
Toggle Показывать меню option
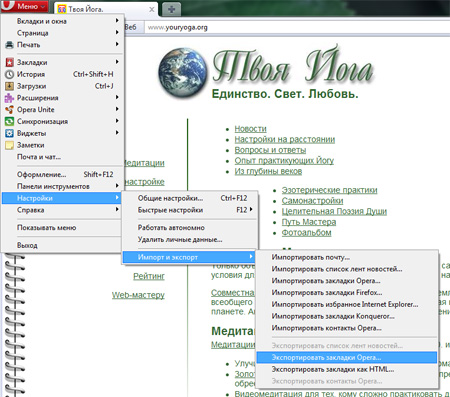pyautogui.click(x=62, y=228)
